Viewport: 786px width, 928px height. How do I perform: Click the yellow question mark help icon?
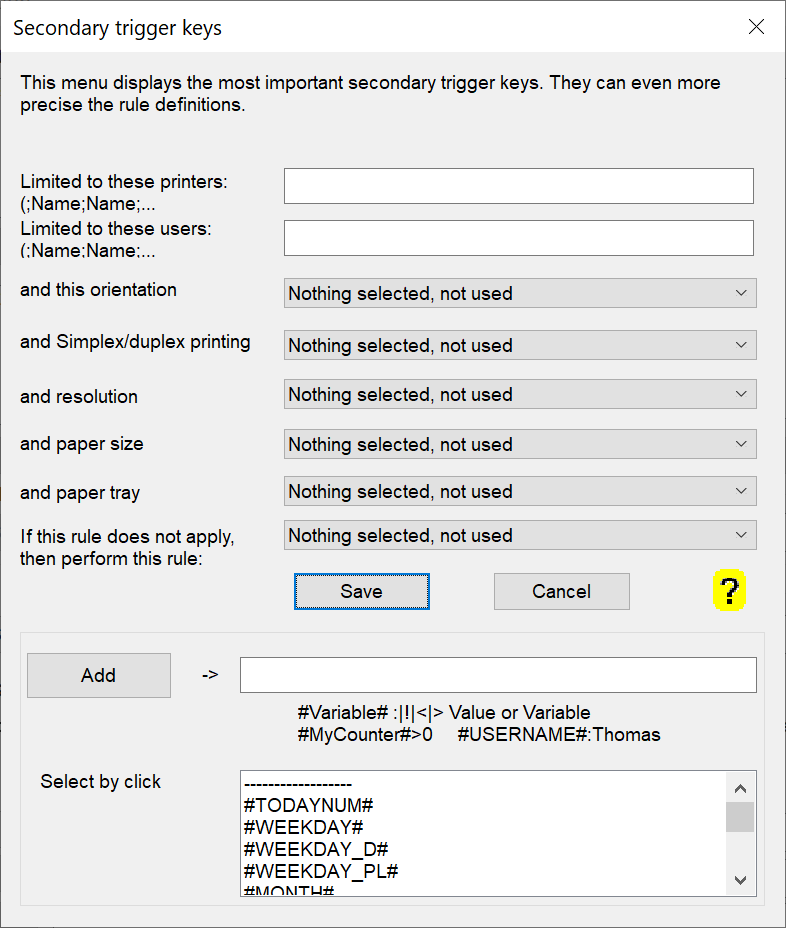point(730,592)
